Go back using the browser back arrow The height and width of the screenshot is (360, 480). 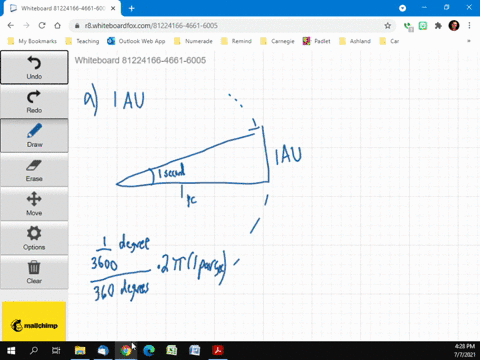[x=11, y=26]
